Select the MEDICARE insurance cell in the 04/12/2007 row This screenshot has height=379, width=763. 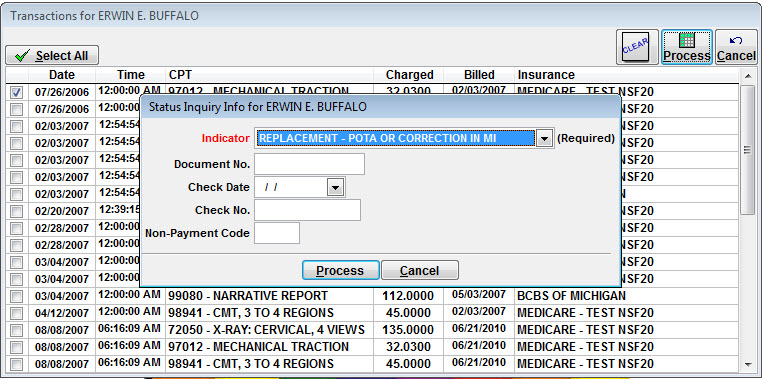coord(627,312)
